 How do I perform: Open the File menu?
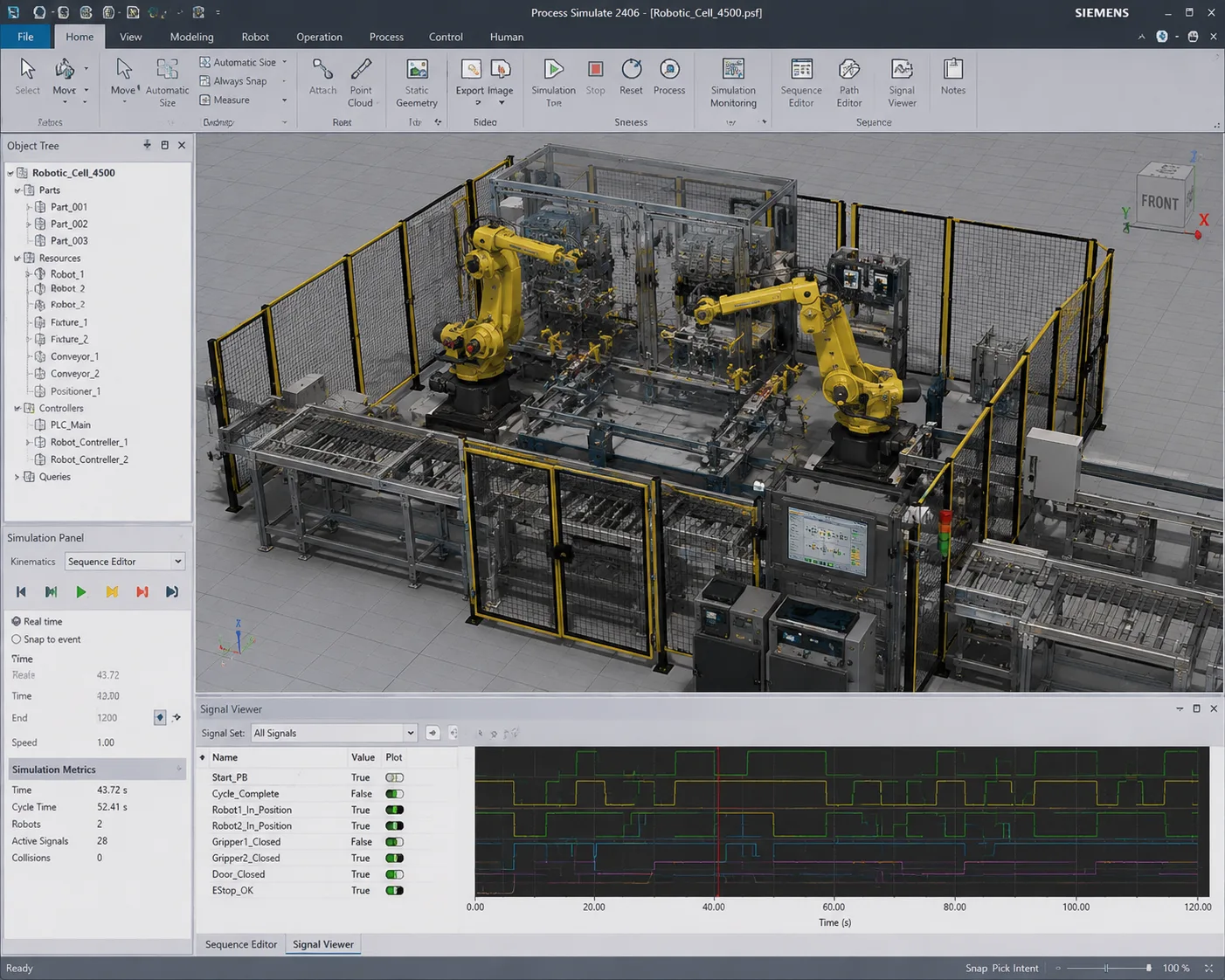pyautogui.click(x=25, y=37)
